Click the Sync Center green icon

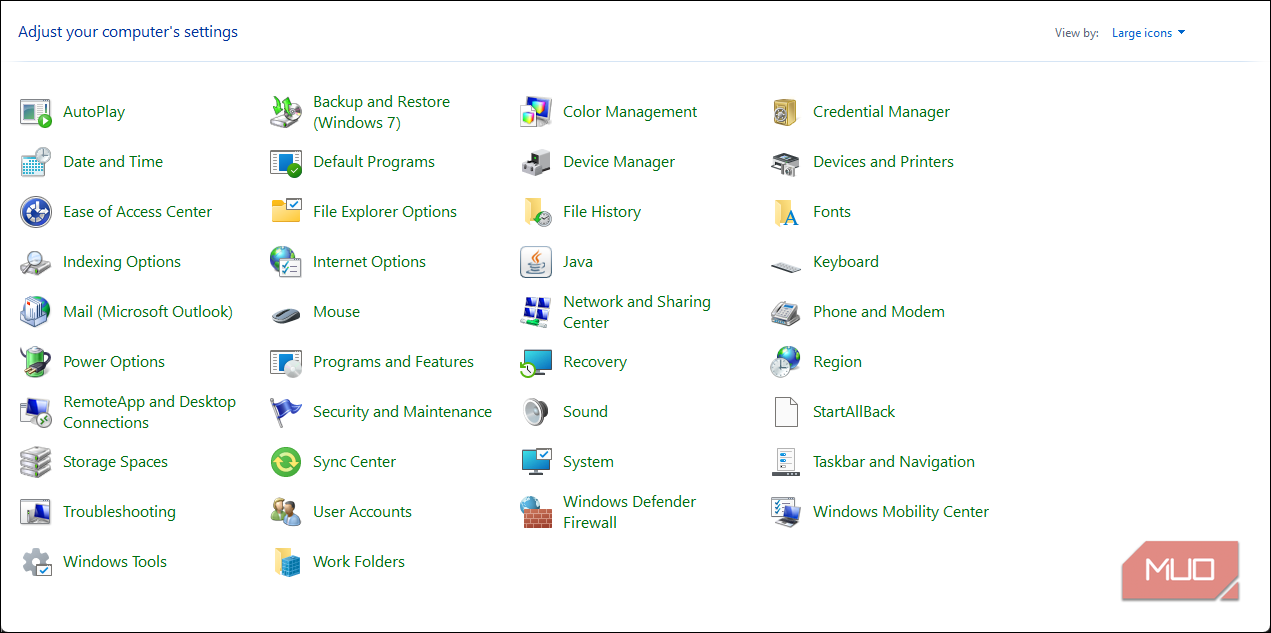286,462
